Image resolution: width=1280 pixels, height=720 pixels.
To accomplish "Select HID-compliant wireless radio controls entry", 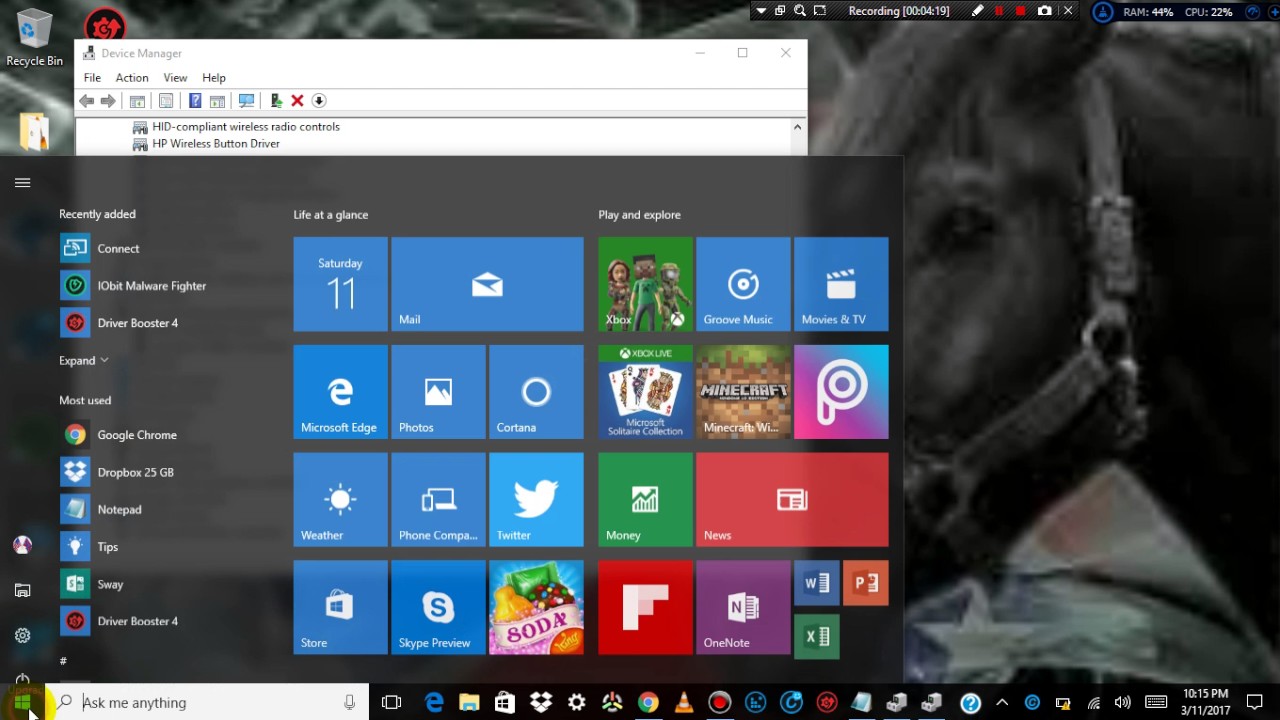I will coord(246,127).
